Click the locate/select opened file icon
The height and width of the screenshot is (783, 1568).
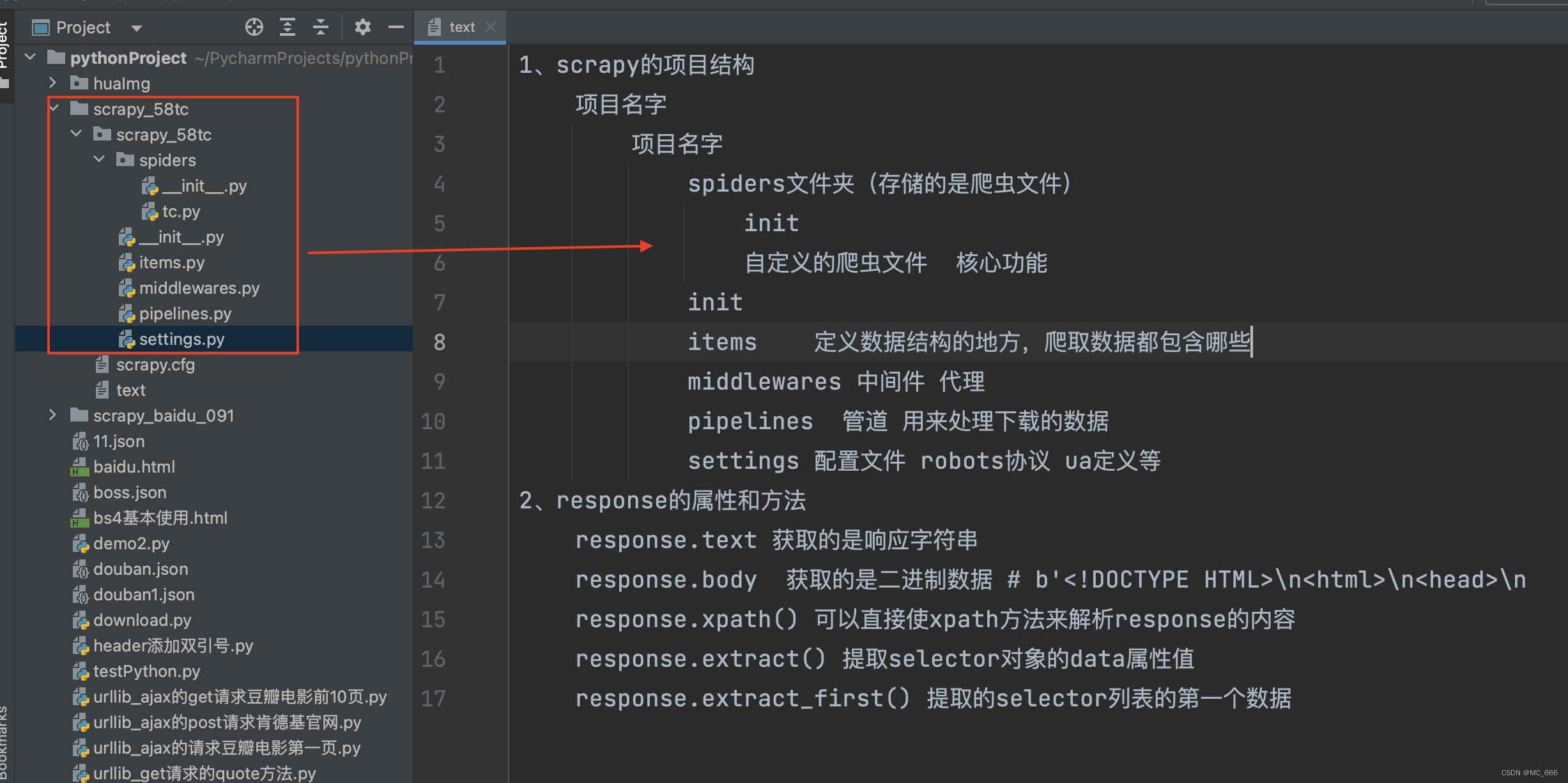(x=254, y=27)
